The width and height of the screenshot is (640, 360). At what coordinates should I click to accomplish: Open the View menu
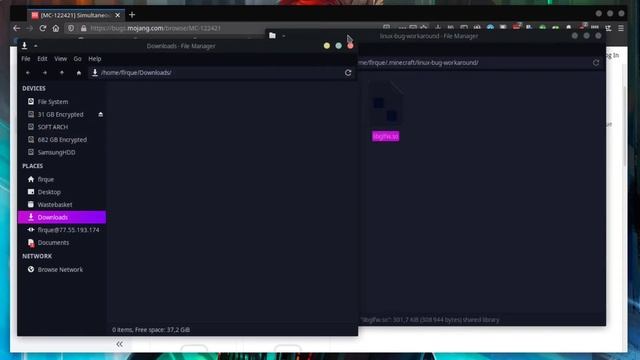click(60, 59)
